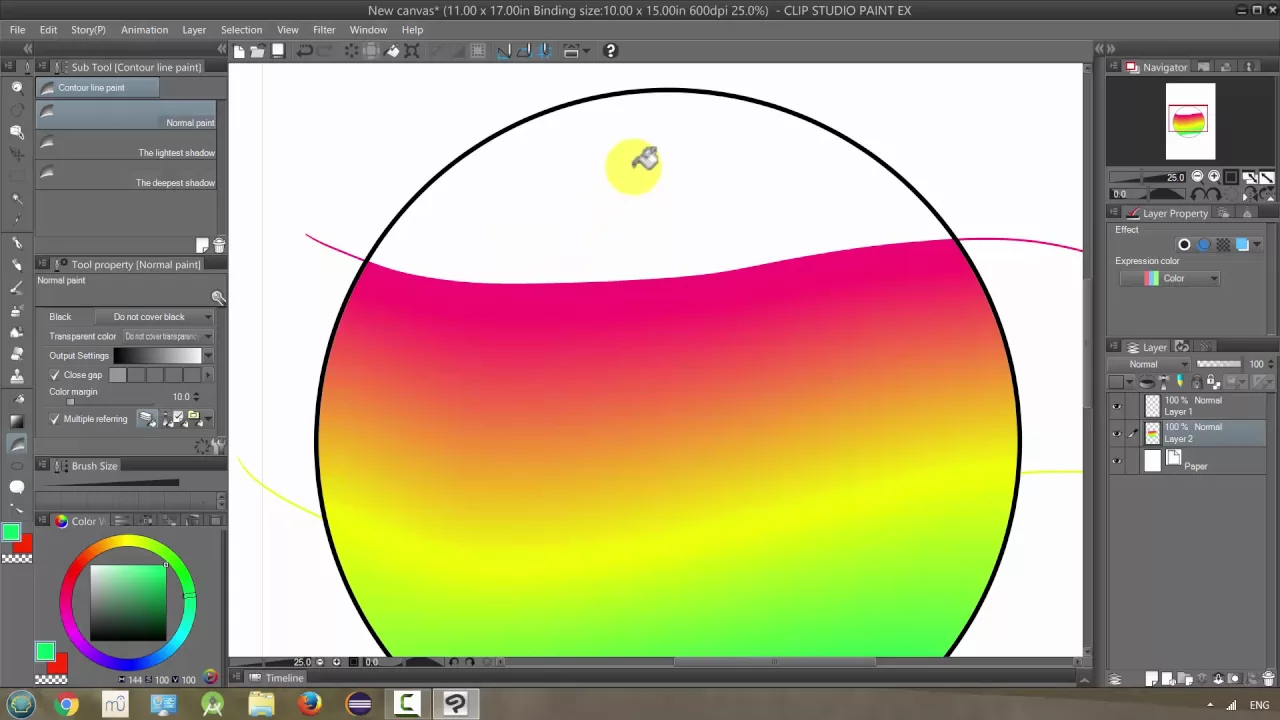Select Contour line paint group tab
The width and height of the screenshot is (1280, 720).
click(96, 88)
